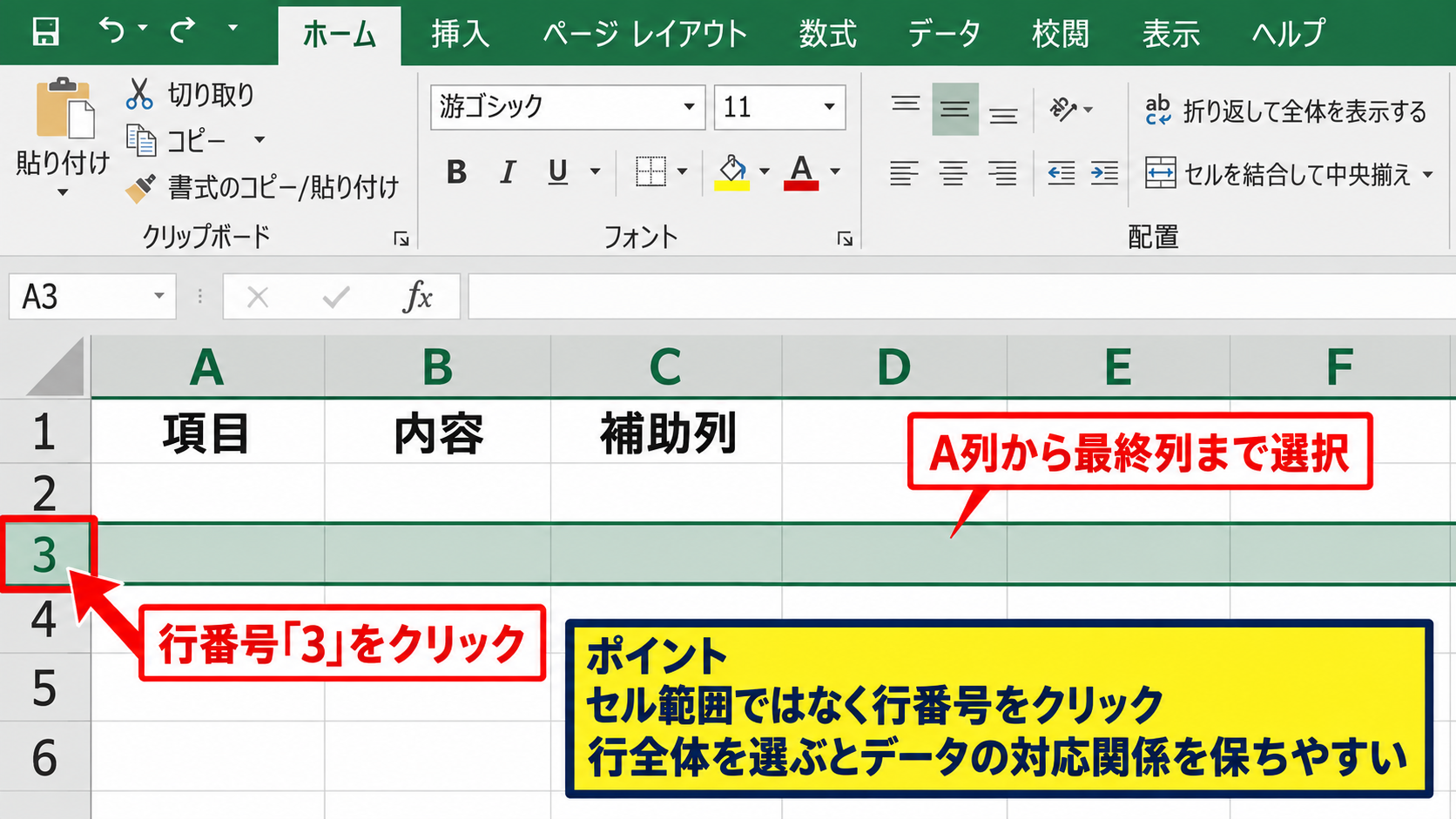Screen dimensions: 1456x819
Task: Expand the 貼り付け paste options arrow
Action: click(x=63, y=192)
